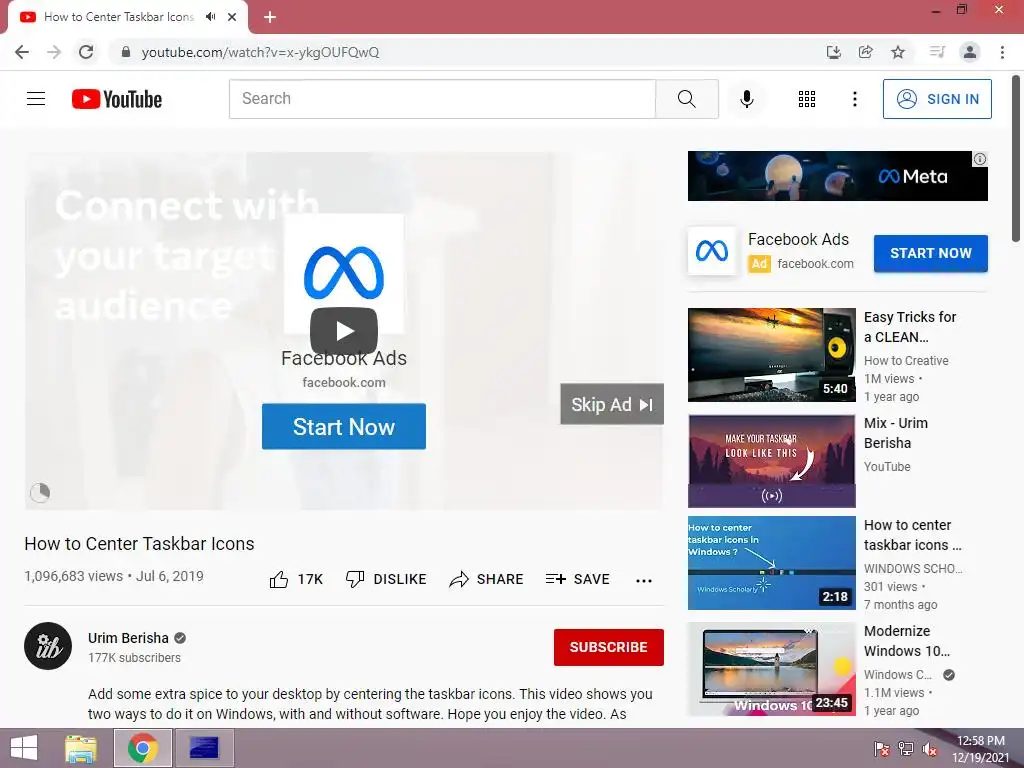1024x768 pixels.
Task: Open facebook.com ad link
Action: pos(815,264)
